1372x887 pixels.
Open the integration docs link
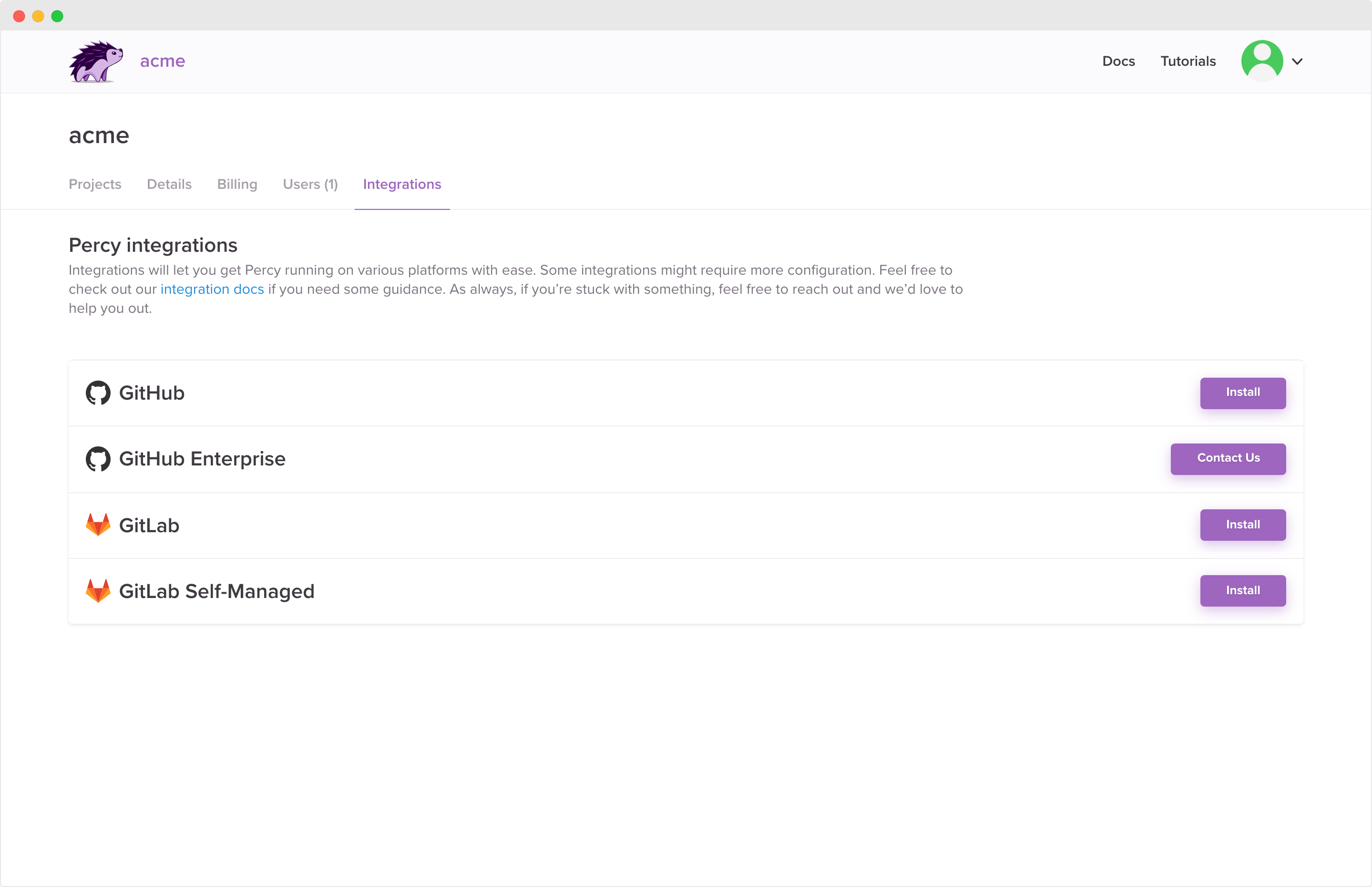point(212,289)
